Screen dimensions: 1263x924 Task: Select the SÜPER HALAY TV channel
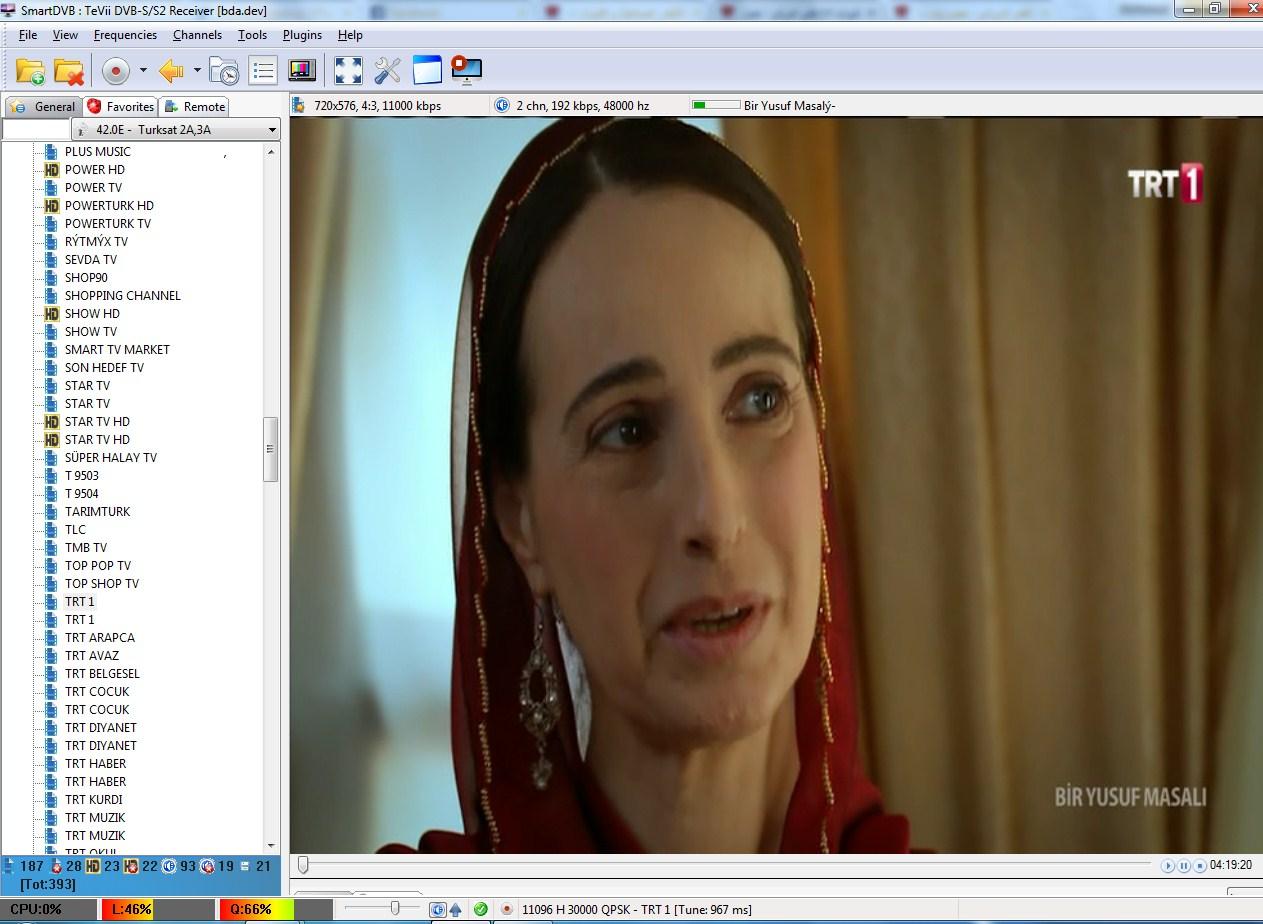pos(111,458)
